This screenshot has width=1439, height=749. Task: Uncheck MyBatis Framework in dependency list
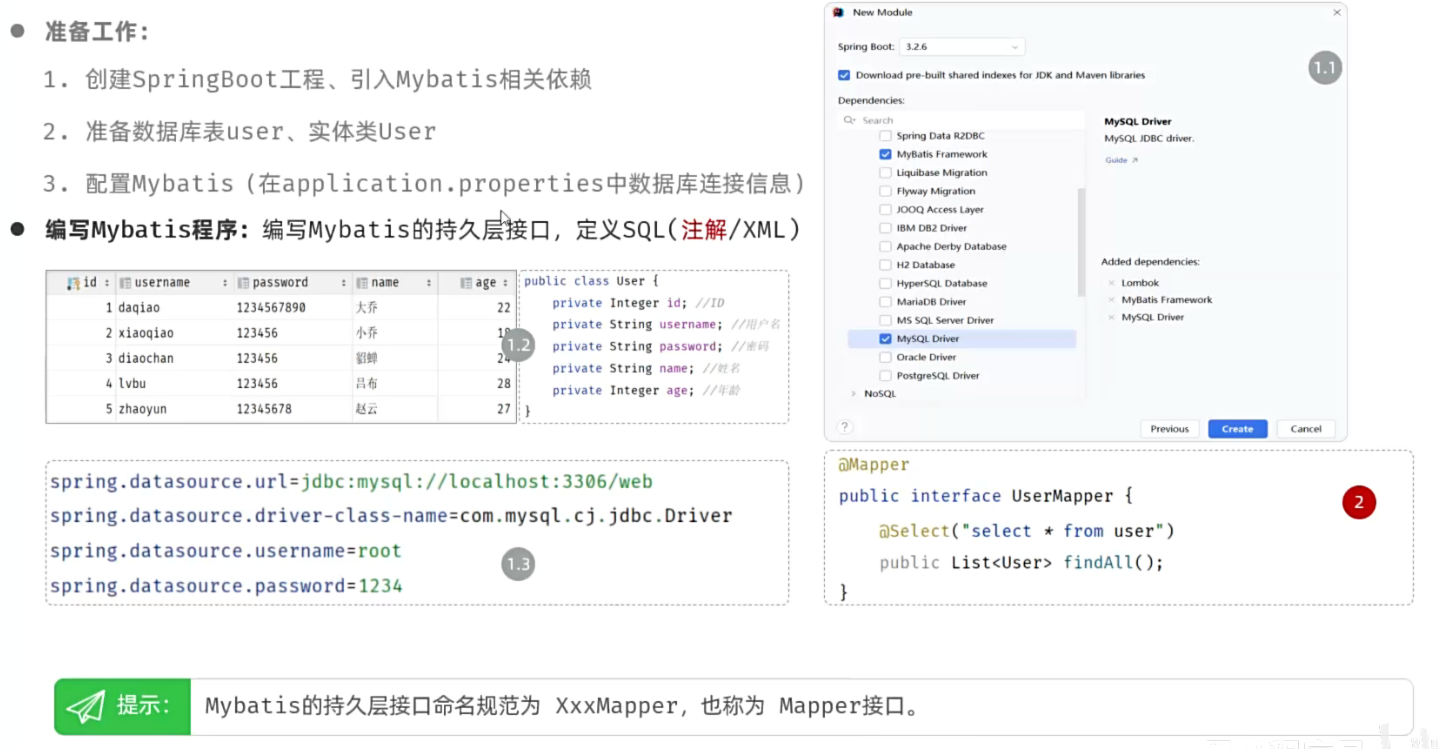[x=885, y=154]
